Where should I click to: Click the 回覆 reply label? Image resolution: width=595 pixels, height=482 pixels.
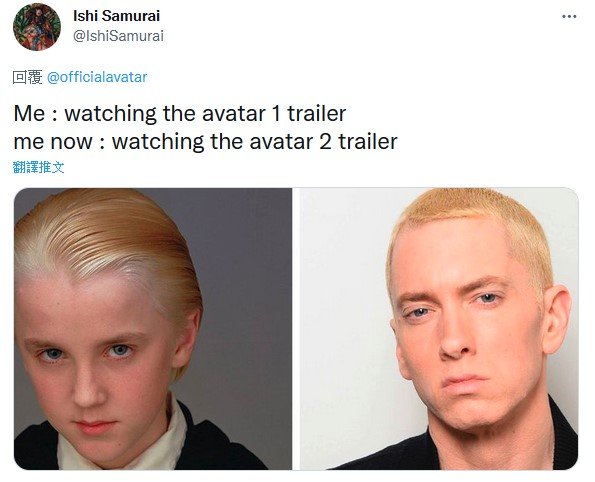pyautogui.click(x=27, y=77)
